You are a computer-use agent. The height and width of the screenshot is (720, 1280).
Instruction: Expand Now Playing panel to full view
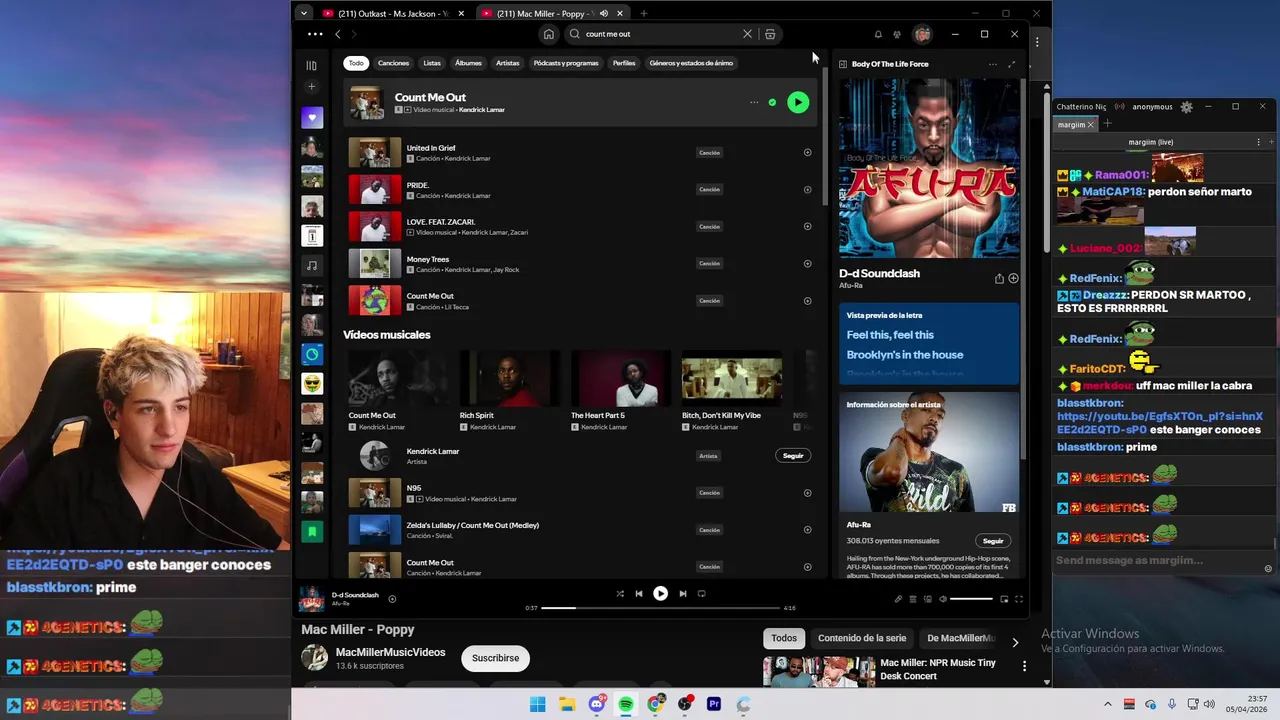point(1011,64)
